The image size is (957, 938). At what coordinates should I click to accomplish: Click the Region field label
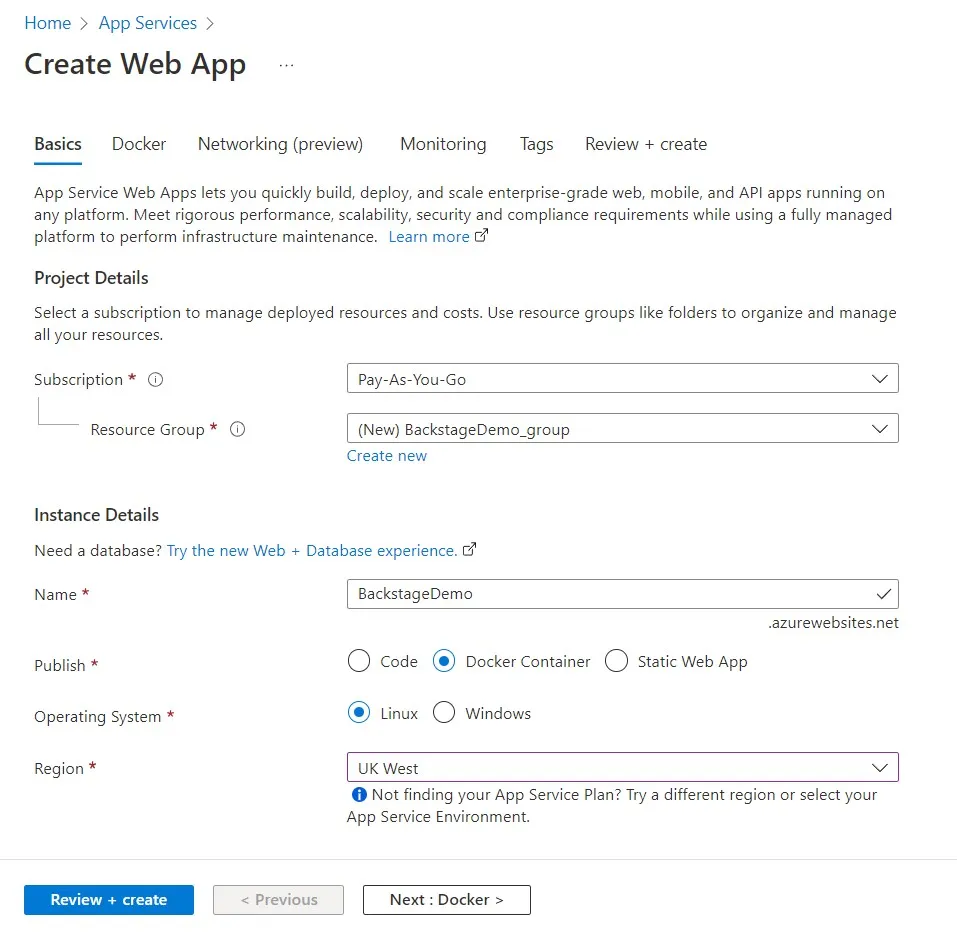pos(59,768)
